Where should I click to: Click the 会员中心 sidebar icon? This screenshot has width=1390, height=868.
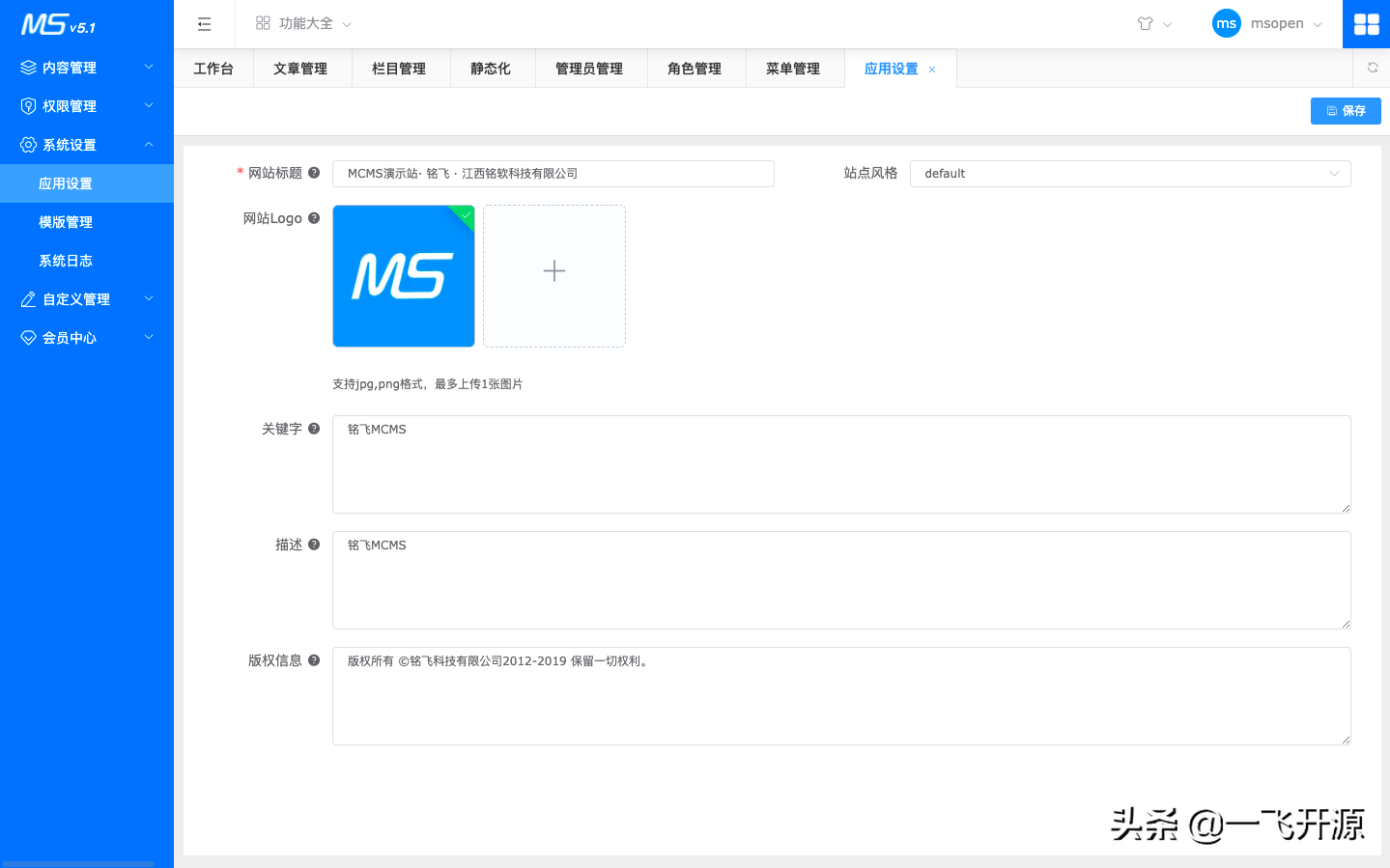pos(27,337)
